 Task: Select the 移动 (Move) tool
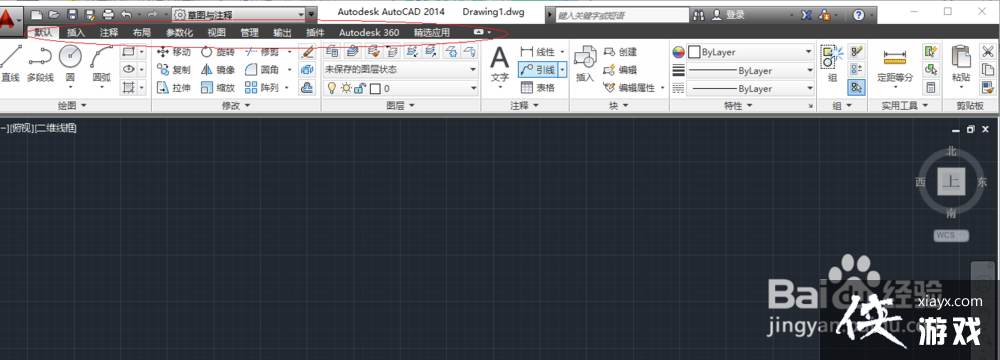pos(173,52)
